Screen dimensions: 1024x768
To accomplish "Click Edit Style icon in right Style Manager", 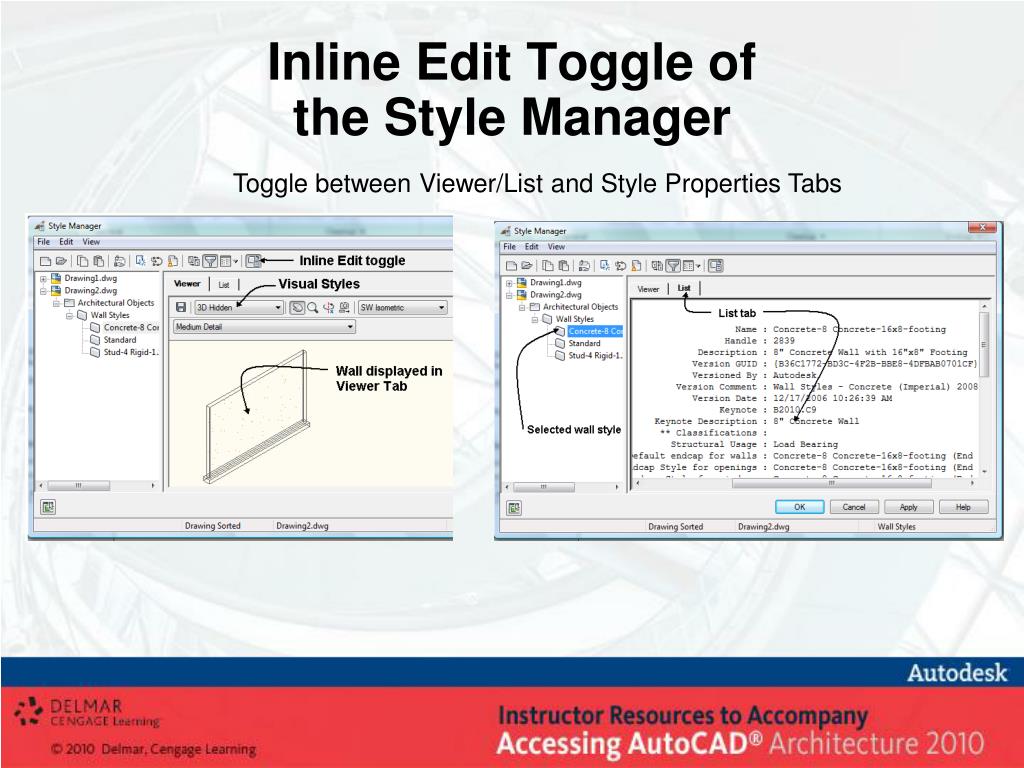I will pyautogui.click(x=584, y=266).
